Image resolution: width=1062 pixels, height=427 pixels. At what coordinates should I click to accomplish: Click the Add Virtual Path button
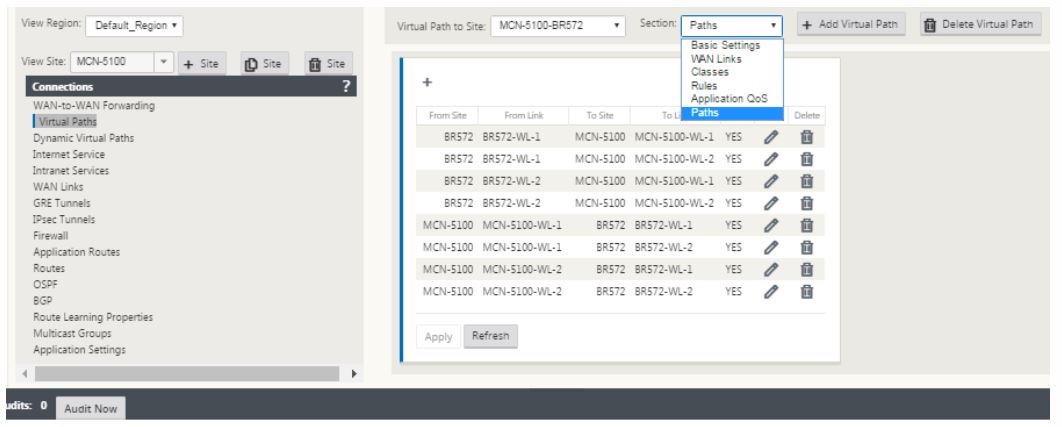tap(851, 24)
